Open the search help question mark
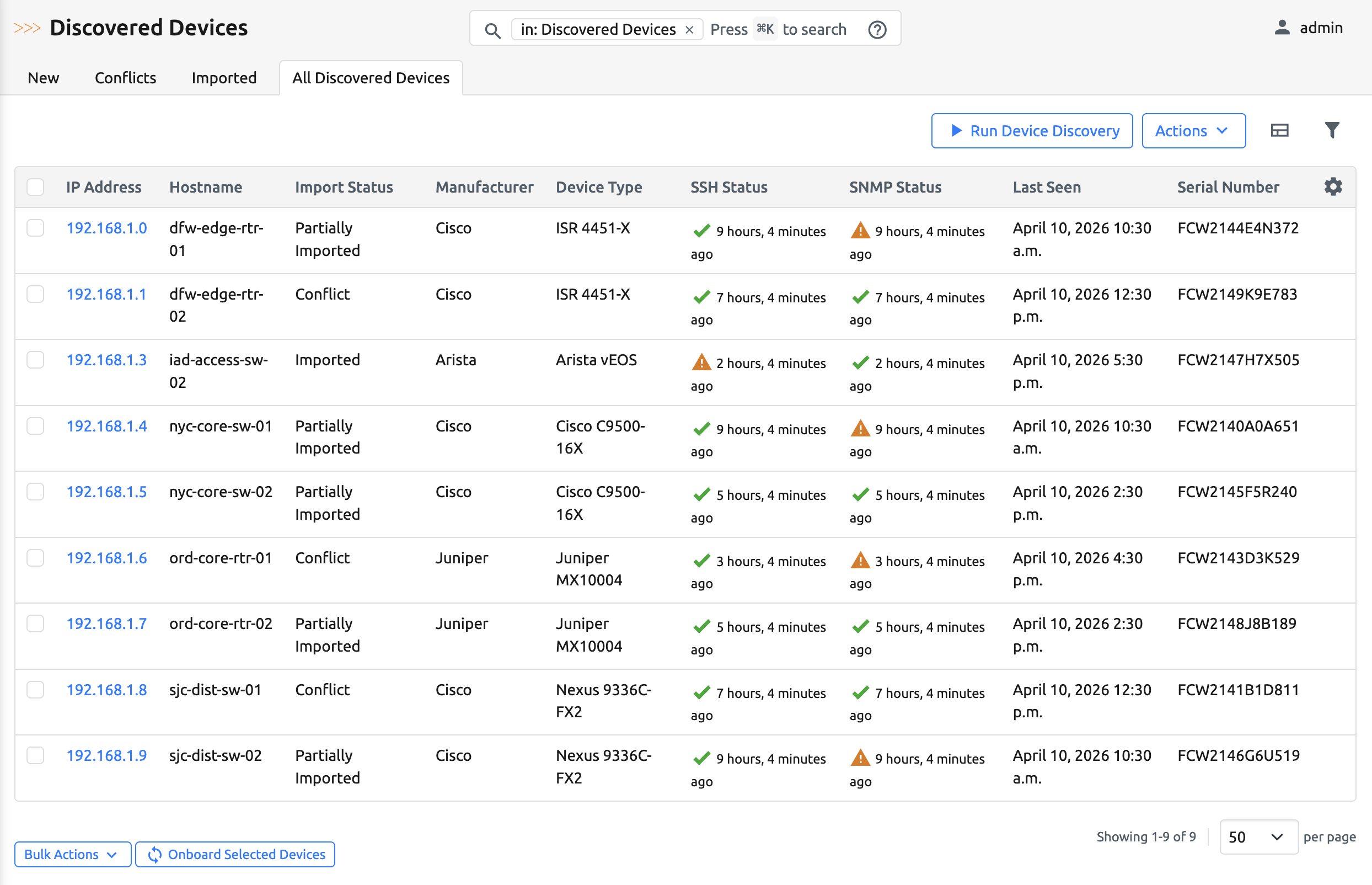 (x=877, y=29)
